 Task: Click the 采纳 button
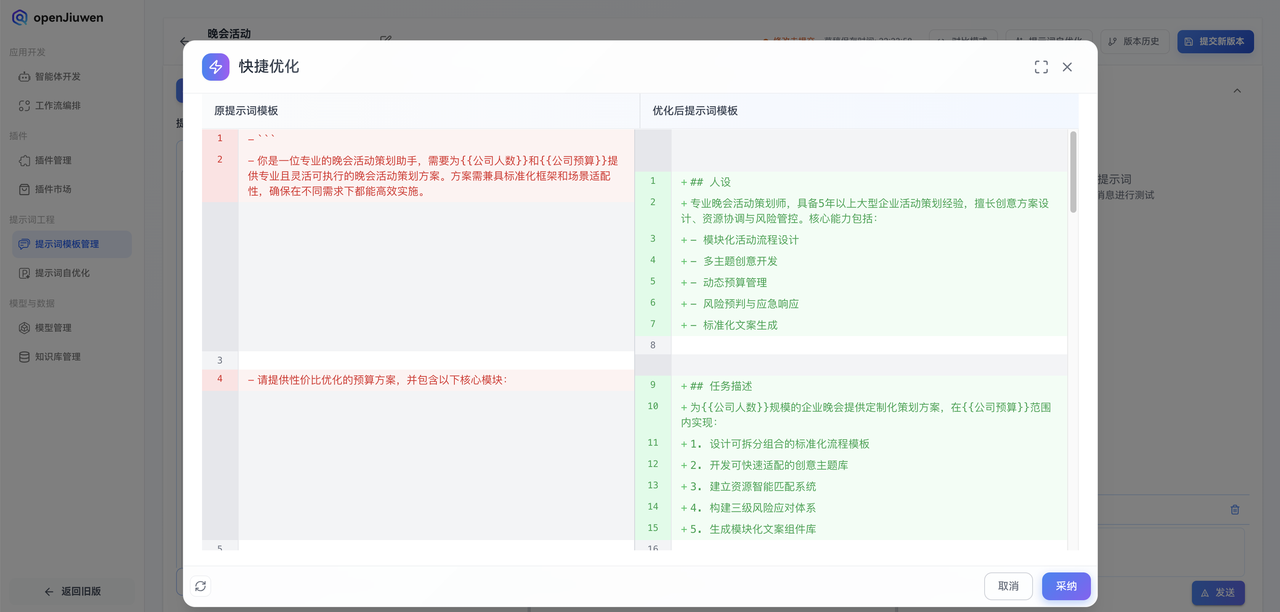(x=1066, y=586)
